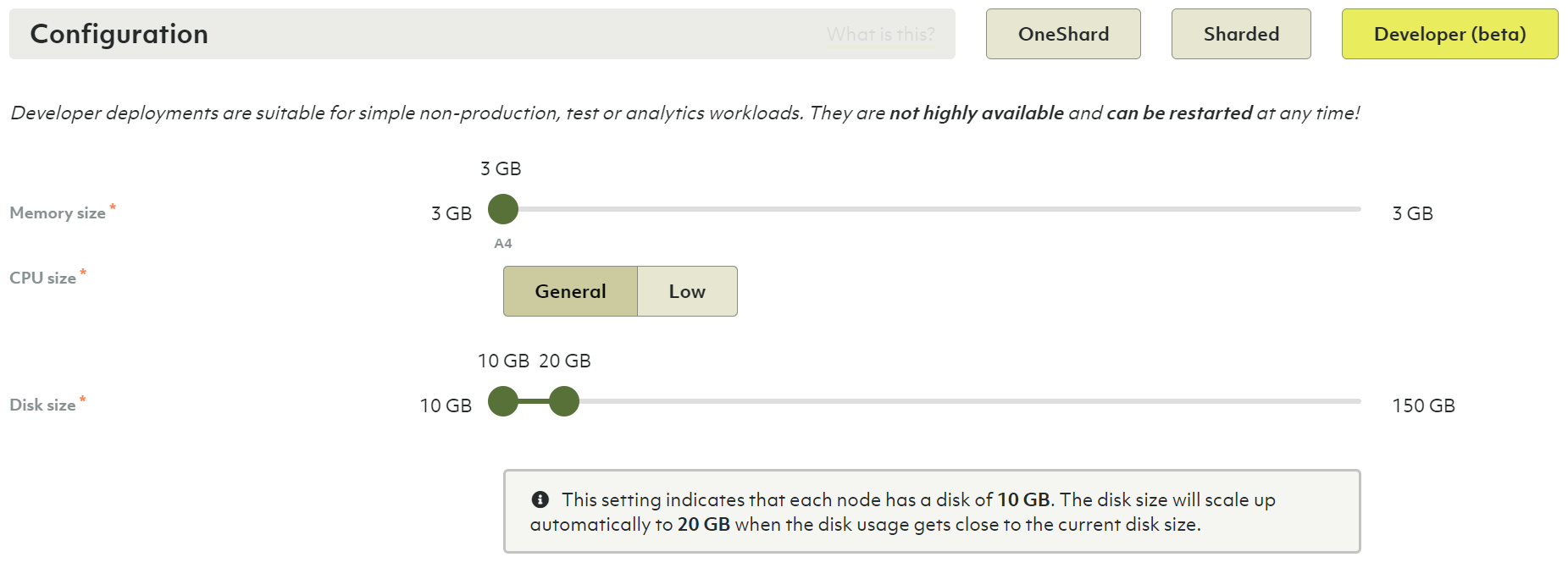Choose the Developer (beta) deployment mode
This screenshot has height=568, width=1568.
pos(1449,35)
